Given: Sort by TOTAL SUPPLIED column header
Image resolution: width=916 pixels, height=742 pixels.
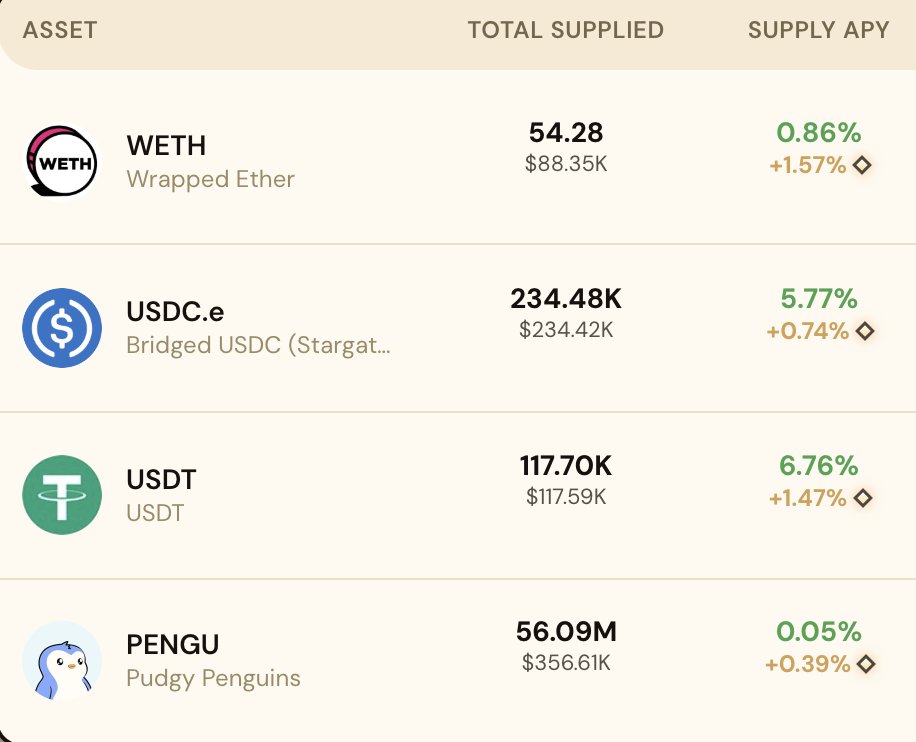Looking at the screenshot, I should (565, 30).
